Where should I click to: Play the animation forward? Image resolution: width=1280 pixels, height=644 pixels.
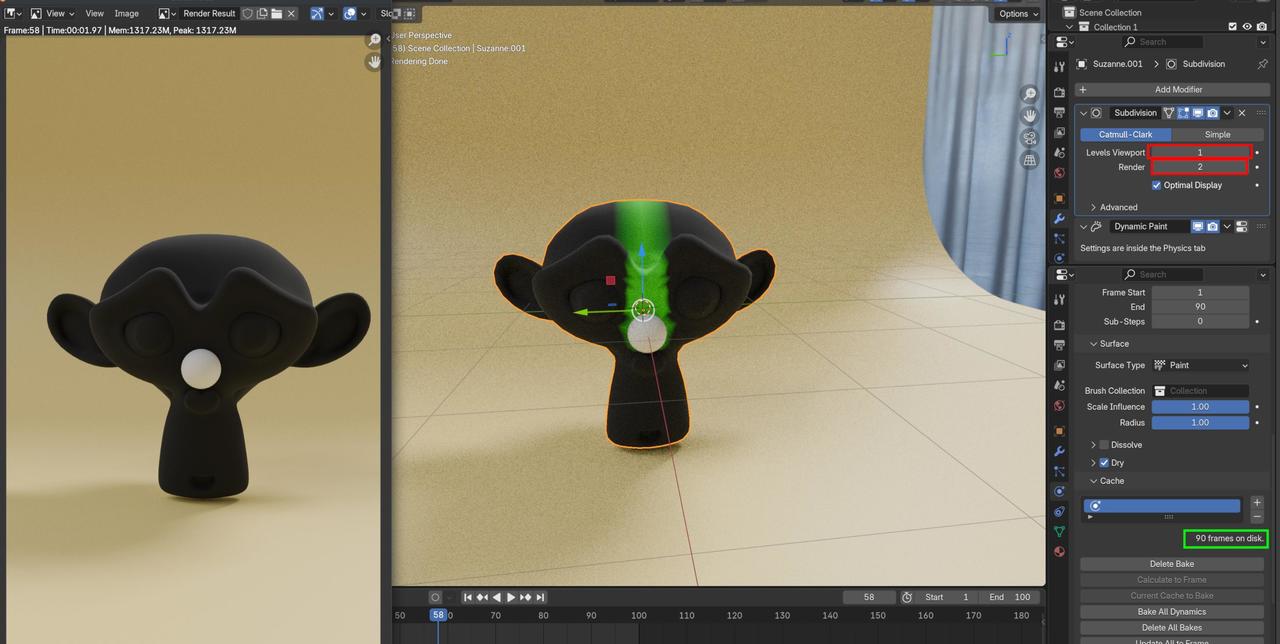point(511,597)
